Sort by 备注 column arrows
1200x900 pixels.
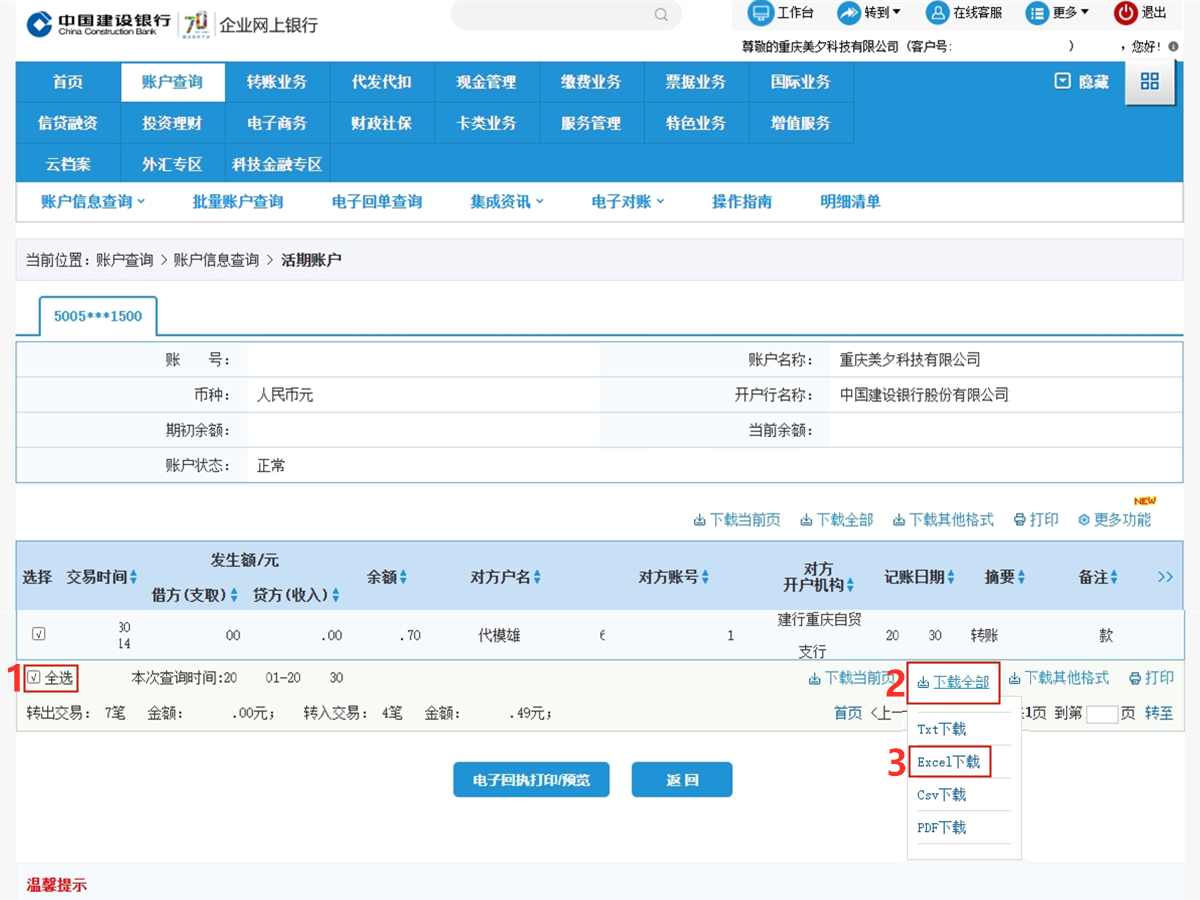point(1114,577)
